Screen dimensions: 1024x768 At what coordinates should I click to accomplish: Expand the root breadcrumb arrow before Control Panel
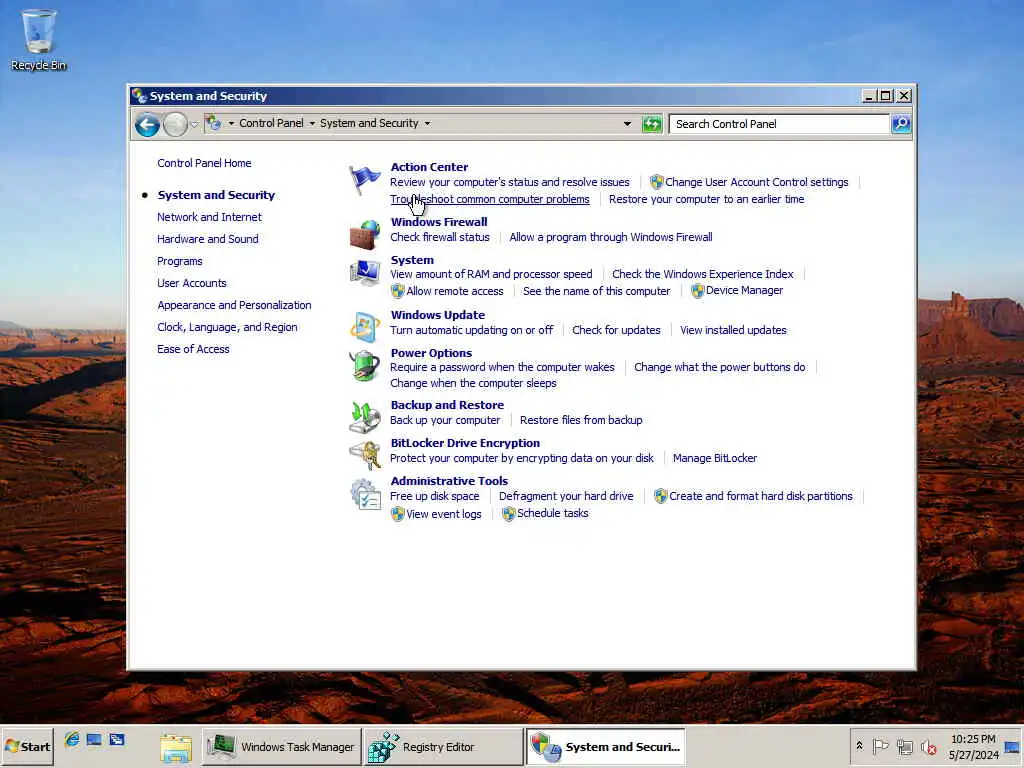[231, 123]
